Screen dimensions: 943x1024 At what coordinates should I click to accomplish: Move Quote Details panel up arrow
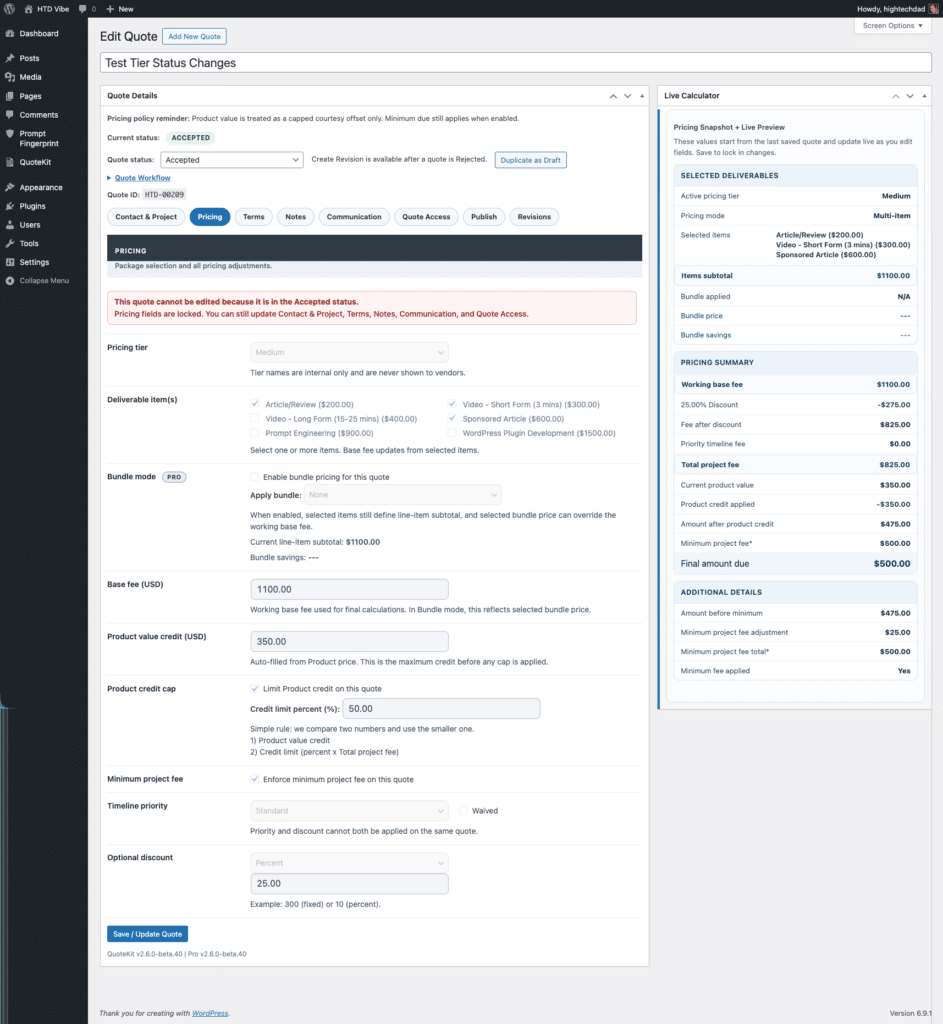tap(613, 96)
